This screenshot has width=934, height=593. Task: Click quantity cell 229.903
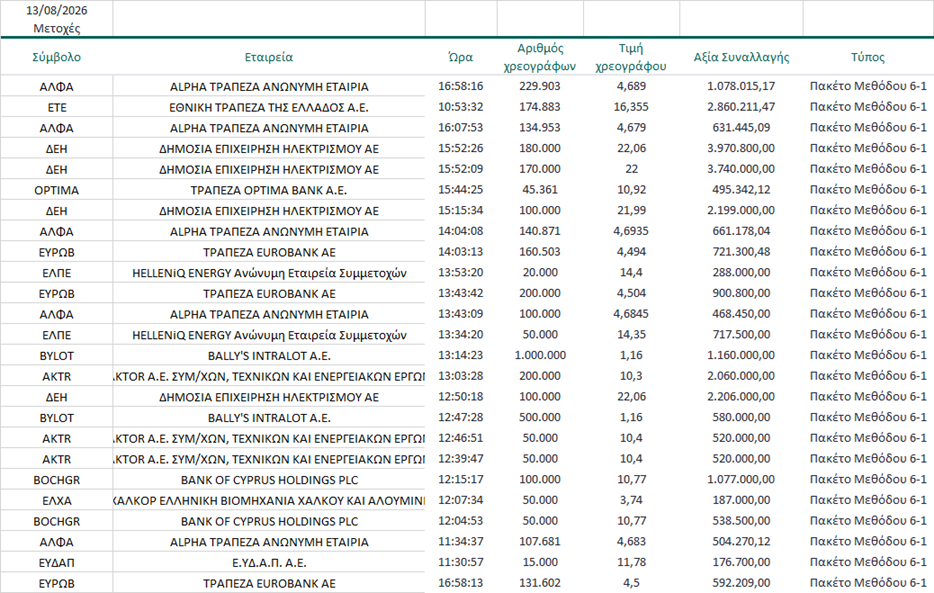click(x=540, y=86)
